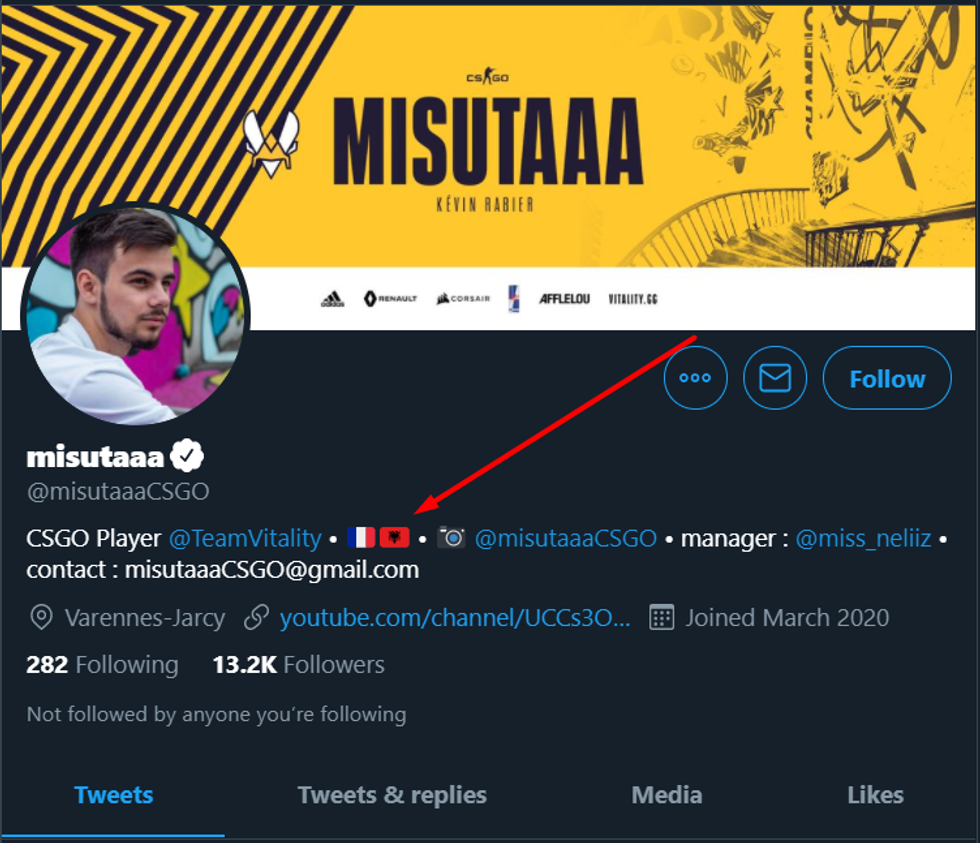Click the envelope message icon
The width and height of the screenshot is (980, 843).
click(775, 378)
